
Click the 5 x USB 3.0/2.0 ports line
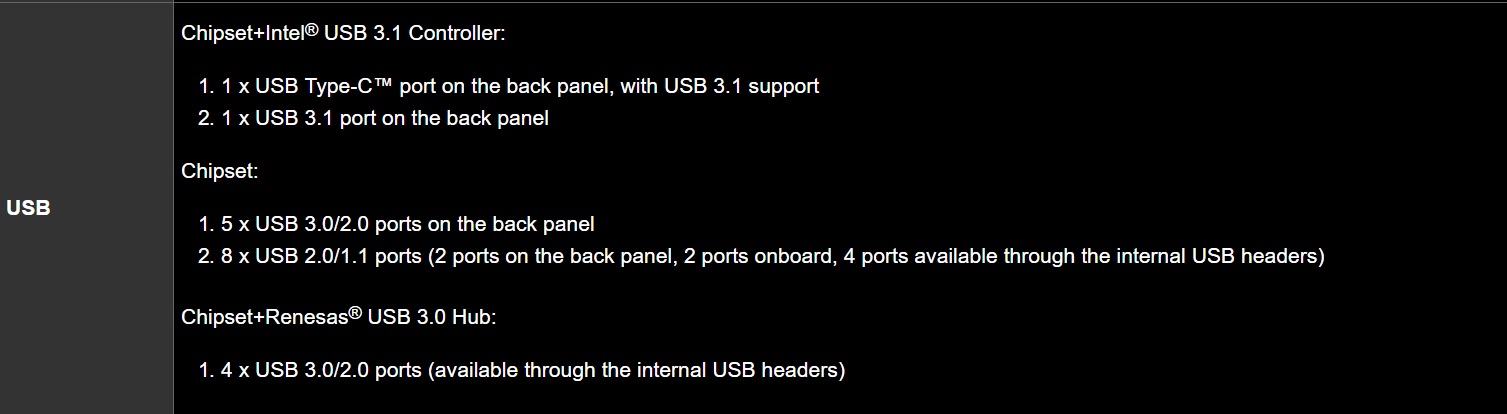pos(408,224)
